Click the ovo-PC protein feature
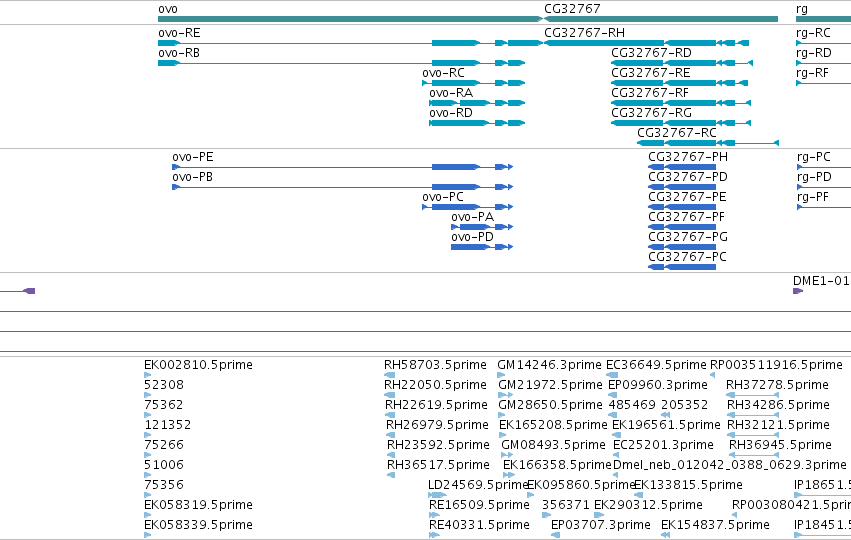The width and height of the screenshot is (851, 540). 467,207
